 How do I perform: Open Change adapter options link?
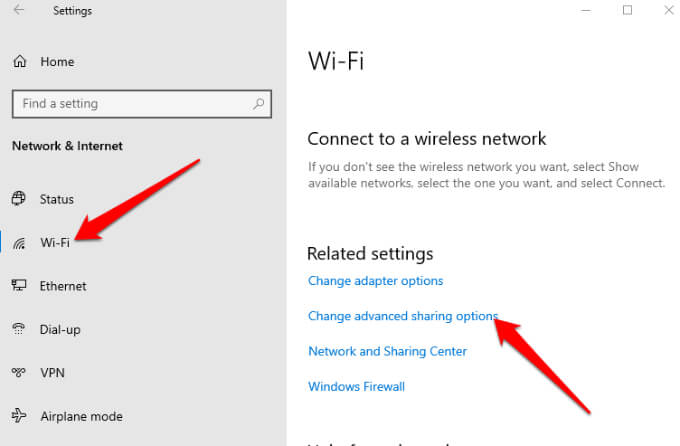coord(375,281)
